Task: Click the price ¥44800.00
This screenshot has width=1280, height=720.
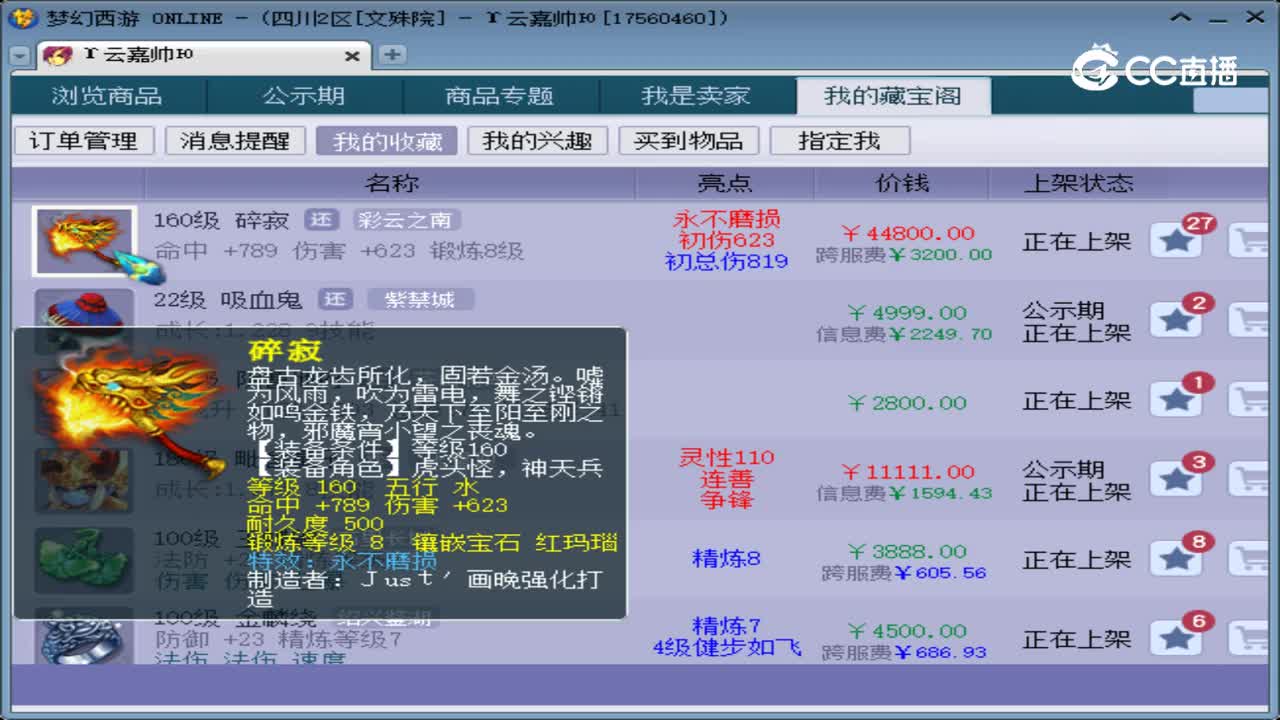Action: coord(908,233)
